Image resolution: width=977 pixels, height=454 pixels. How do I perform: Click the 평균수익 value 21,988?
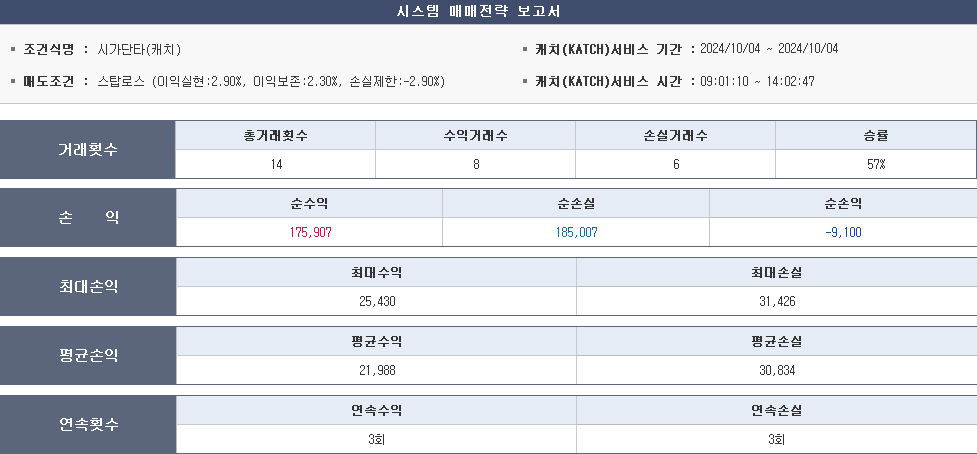coord(376,370)
